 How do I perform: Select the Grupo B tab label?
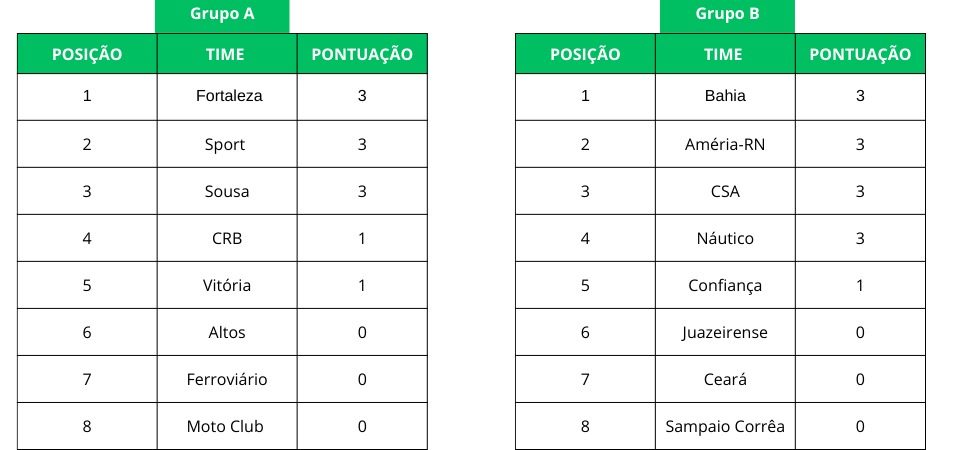coord(726,15)
